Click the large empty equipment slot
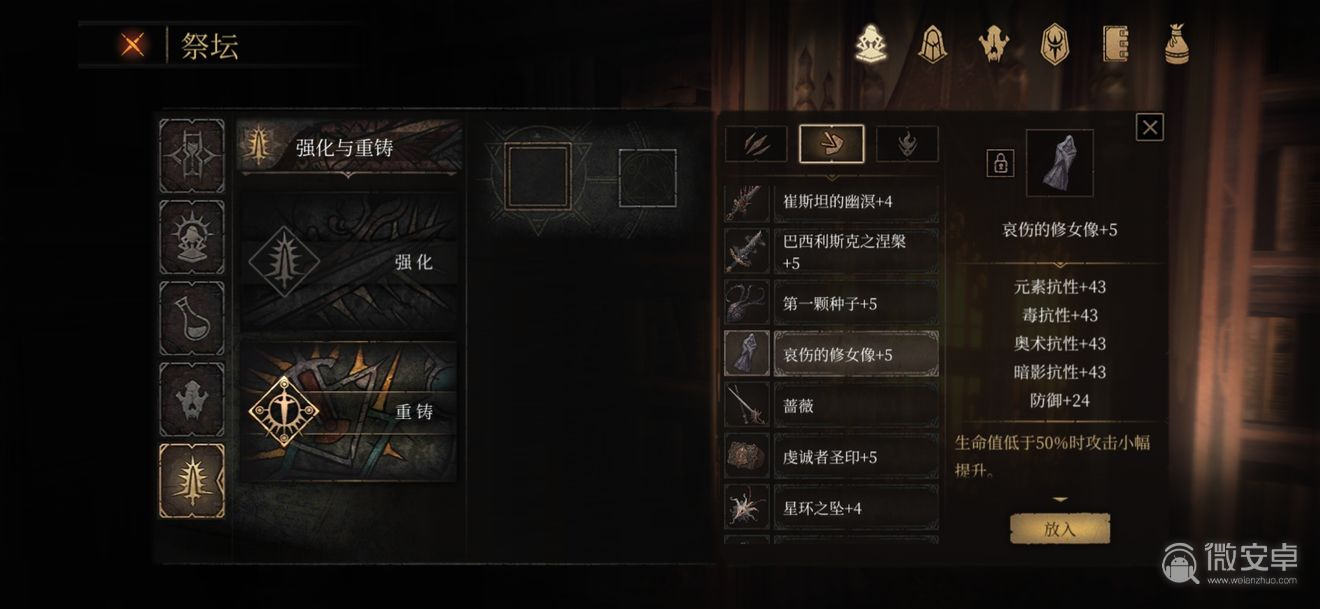This screenshot has width=1320, height=609. (x=538, y=177)
